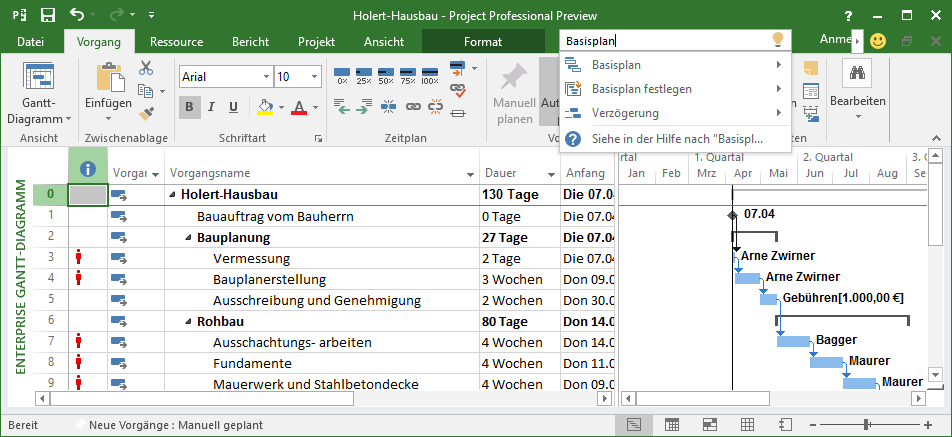Collapse the Holert-Hausbau project summary

point(172,195)
